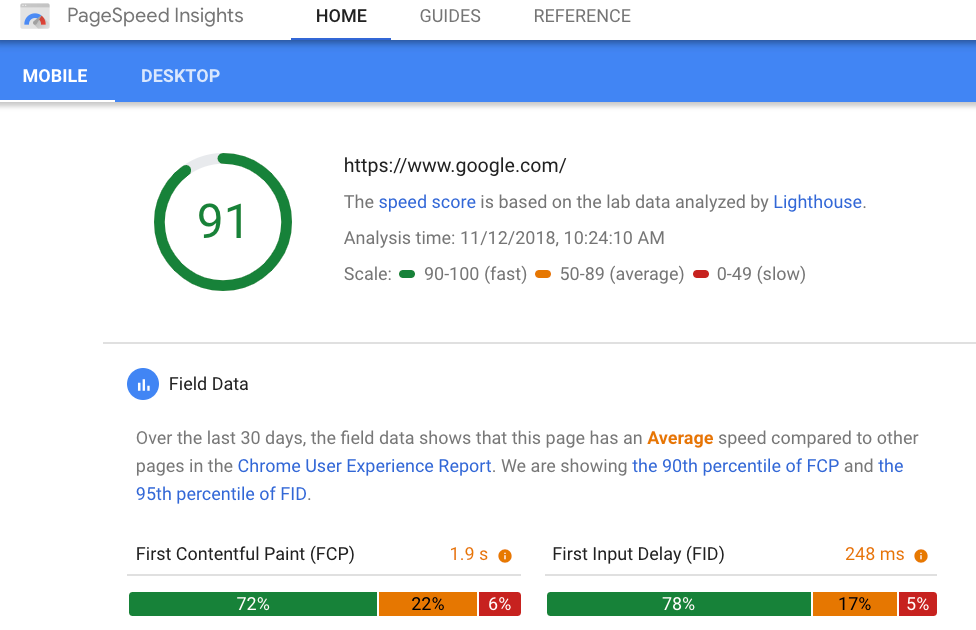Click the green 78% FID bar segment
This screenshot has height=630, width=976.
[678, 604]
